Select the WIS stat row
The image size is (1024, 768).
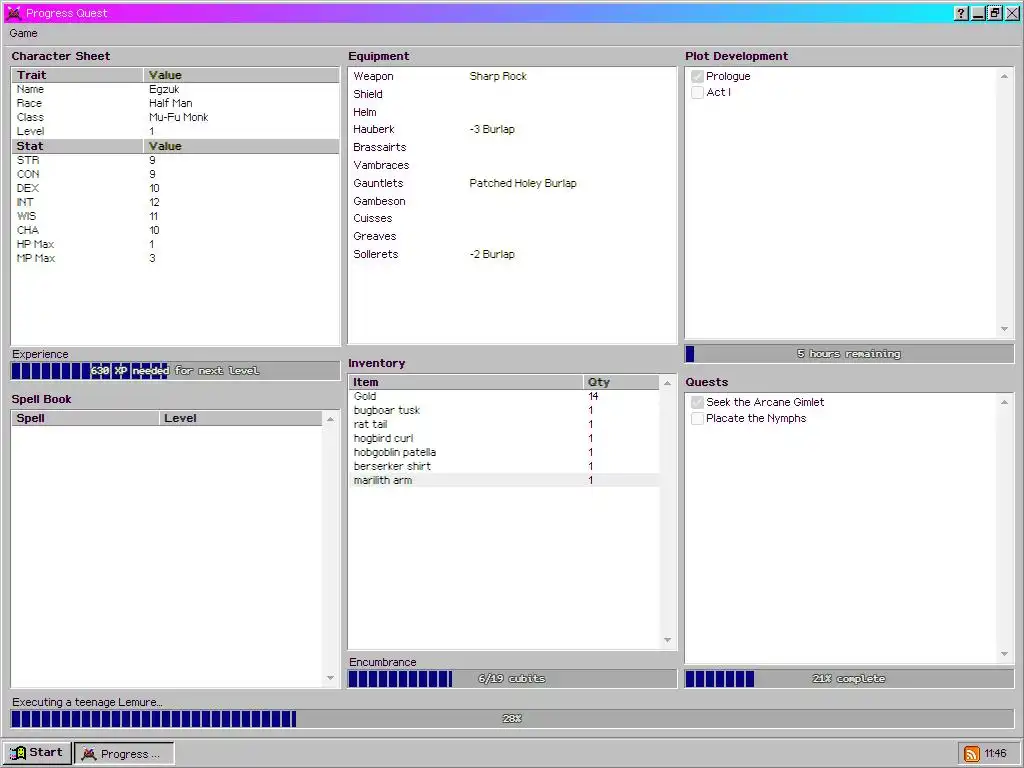(x=175, y=216)
